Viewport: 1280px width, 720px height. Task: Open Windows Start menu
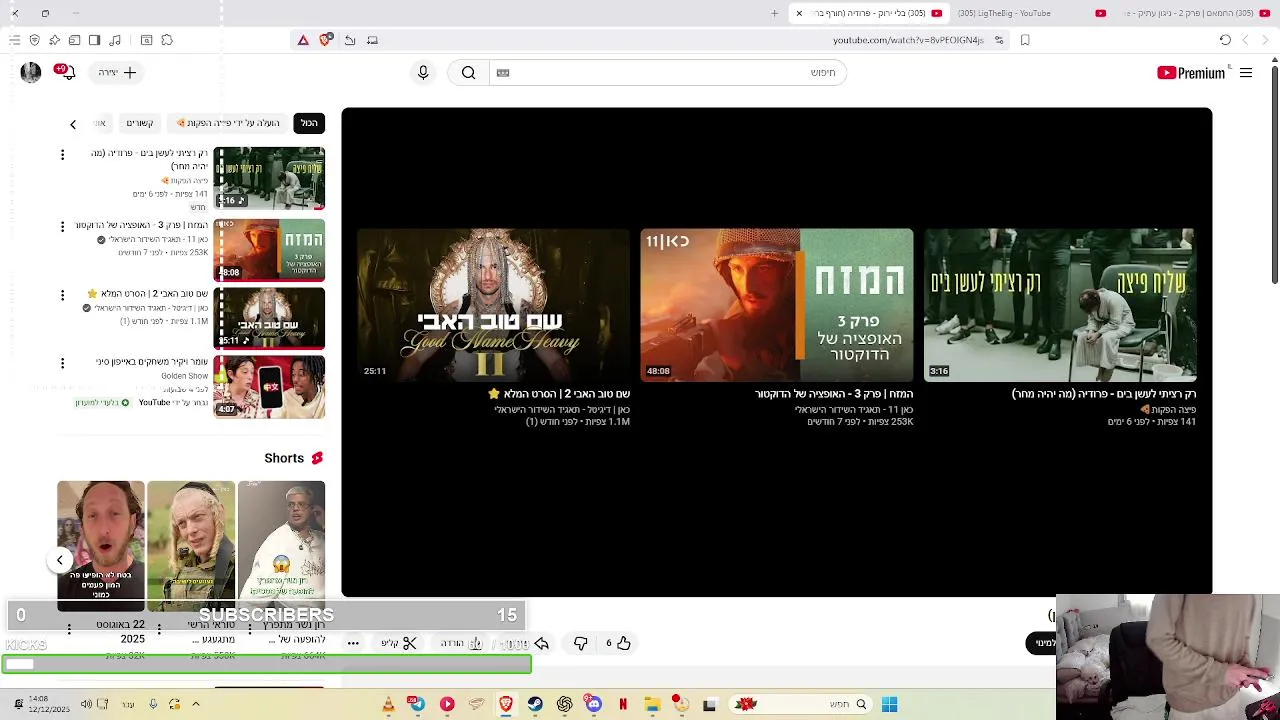(889, 704)
